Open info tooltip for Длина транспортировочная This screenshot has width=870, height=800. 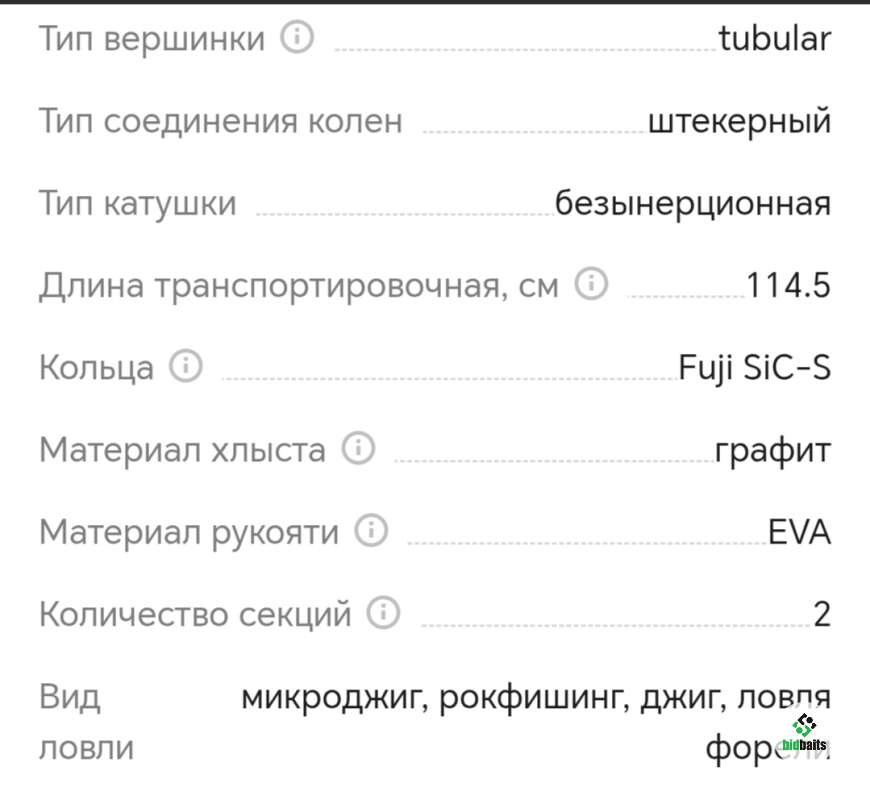click(591, 286)
